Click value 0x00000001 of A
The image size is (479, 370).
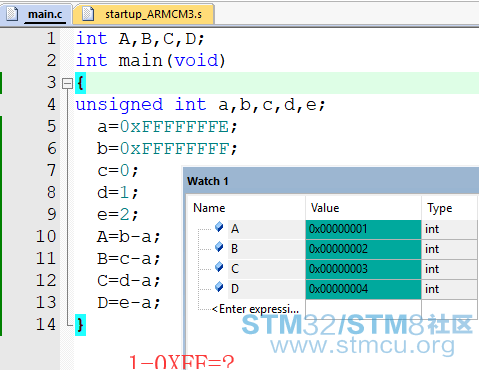(363, 229)
